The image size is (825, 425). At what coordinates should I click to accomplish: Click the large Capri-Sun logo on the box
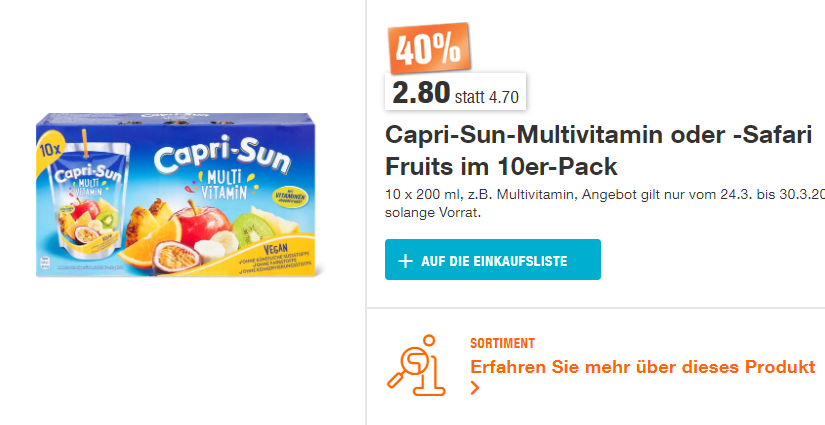(224, 158)
